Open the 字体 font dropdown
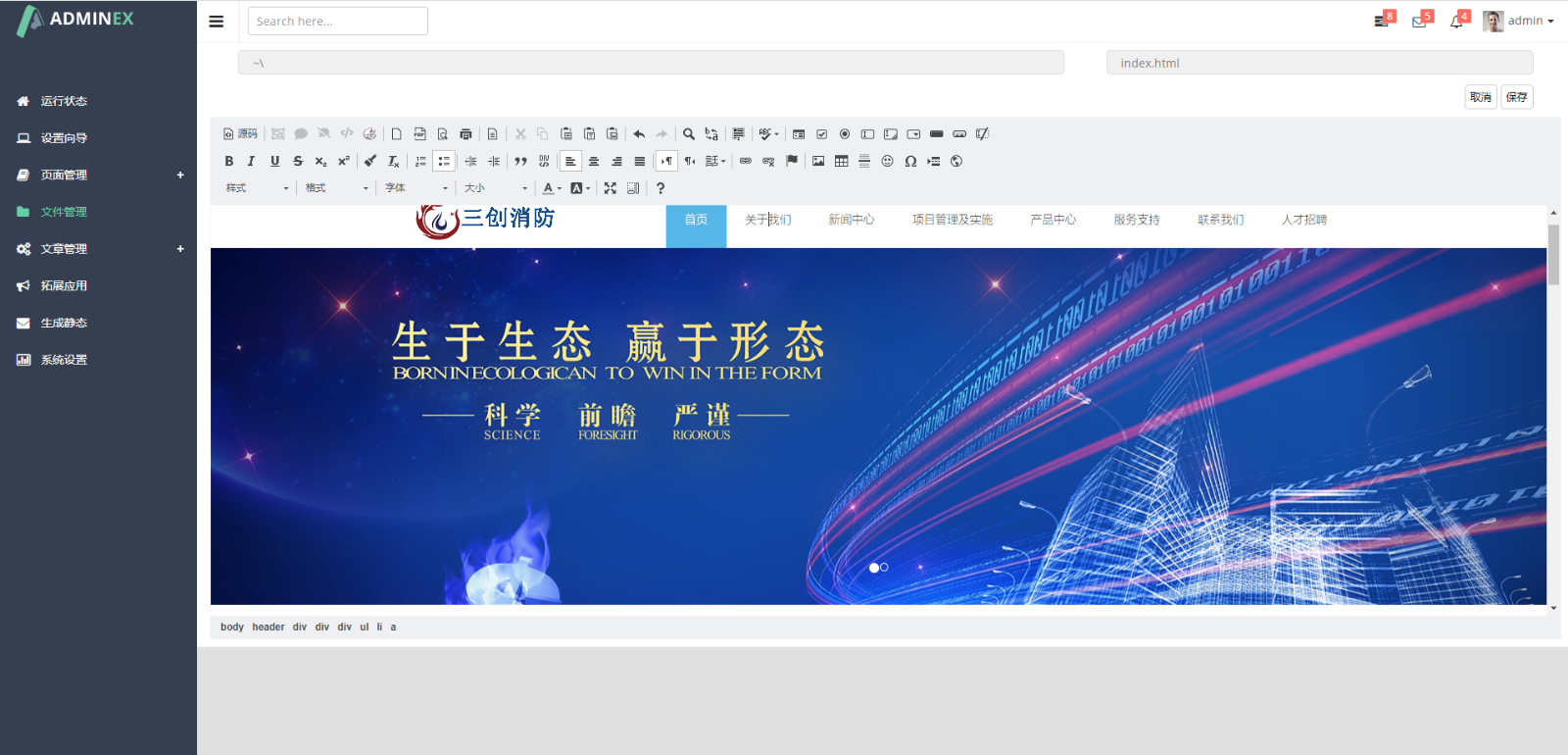 coord(416,188)
